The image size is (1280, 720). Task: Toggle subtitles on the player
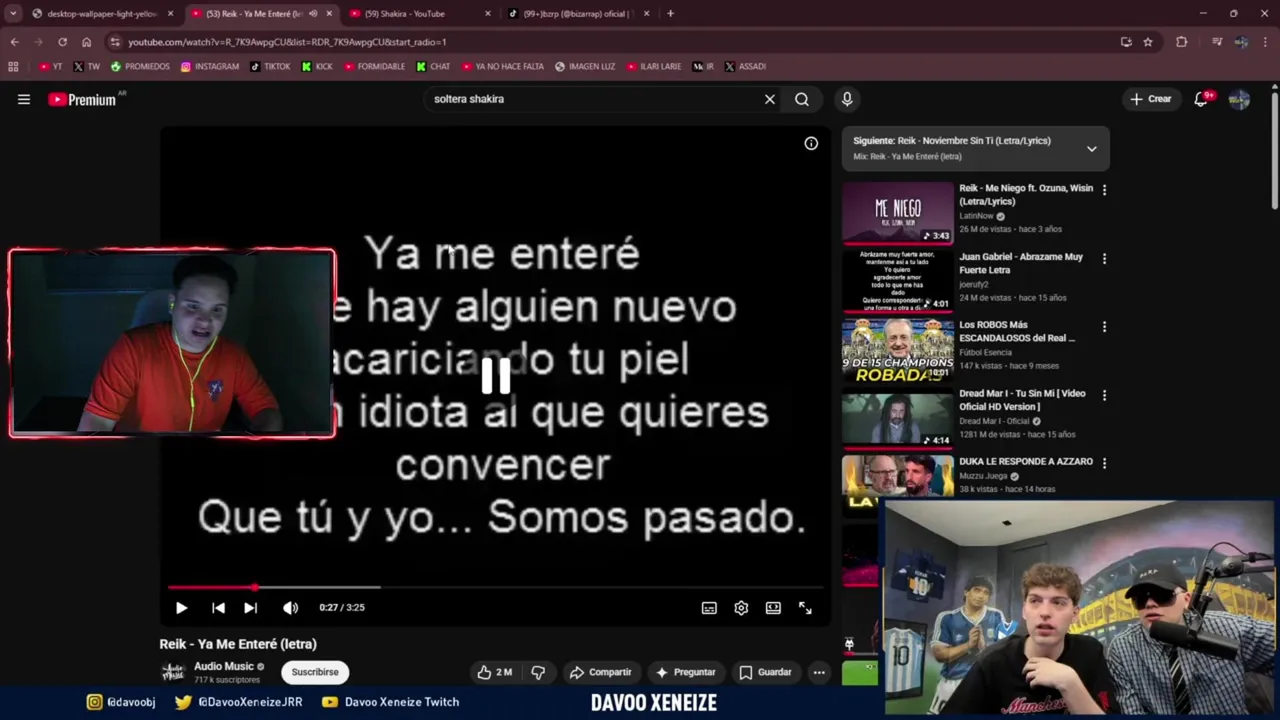coord(709,608)
